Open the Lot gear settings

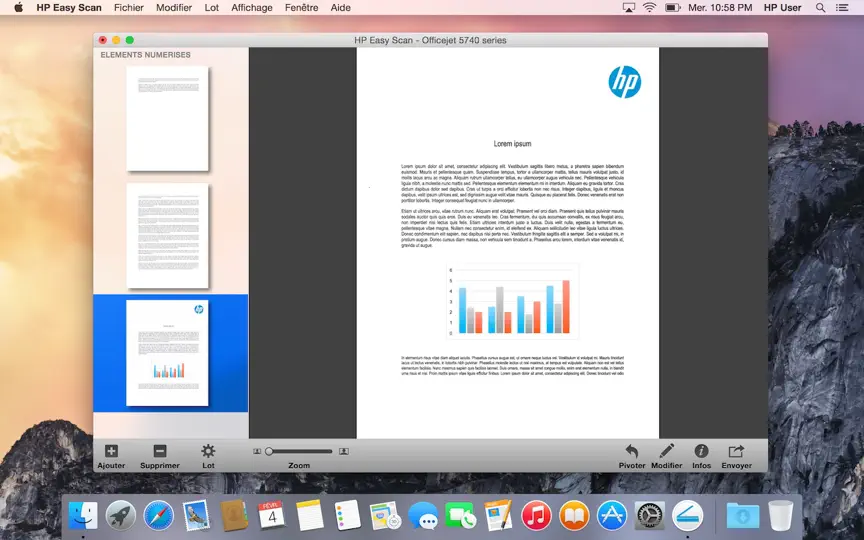[208, 451]
